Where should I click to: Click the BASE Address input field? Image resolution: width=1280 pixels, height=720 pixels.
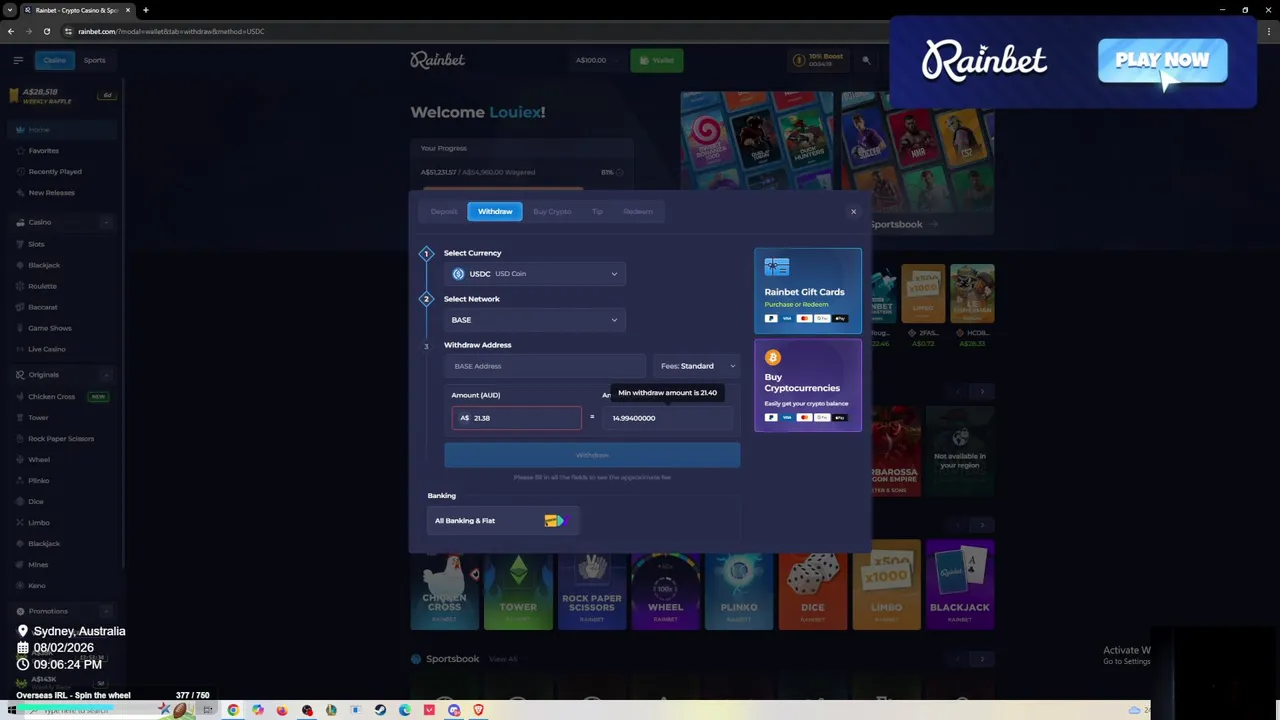point(545,366)
